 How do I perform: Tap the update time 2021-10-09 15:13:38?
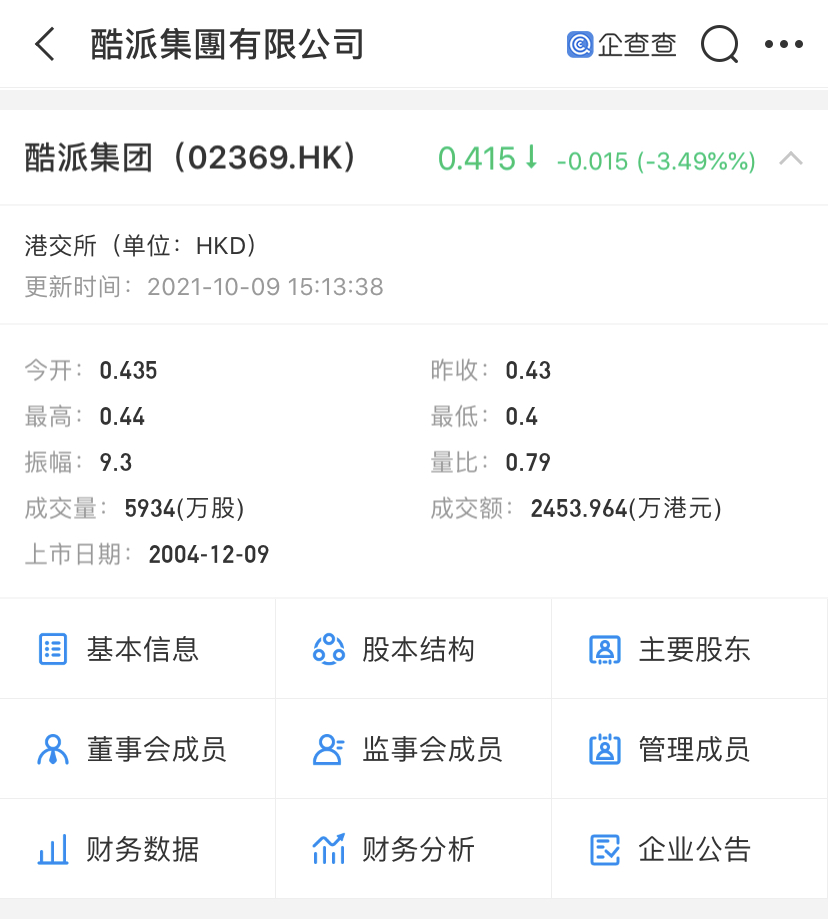tap(265, 287)
